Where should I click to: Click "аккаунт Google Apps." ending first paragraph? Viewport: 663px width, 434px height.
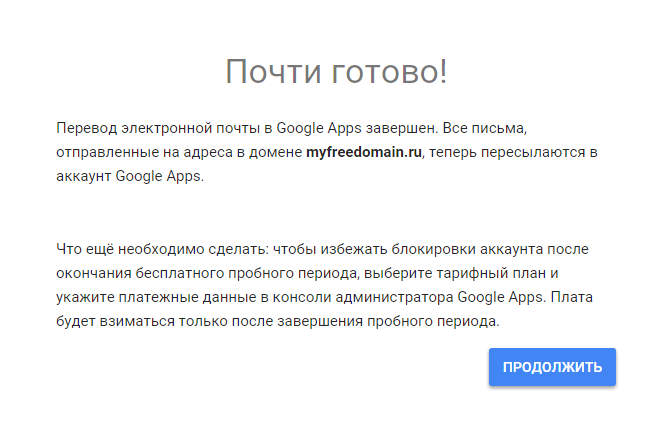coord(130,176)
